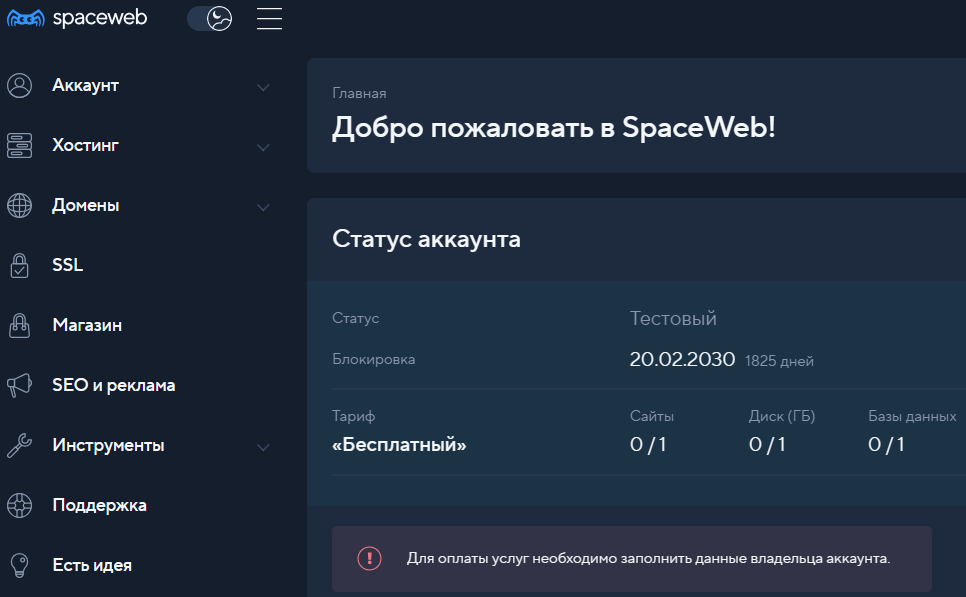Viewport: 966px width, 597px height.
Task: Click the SSL shield icon
Action: click(x=19, y=265)
